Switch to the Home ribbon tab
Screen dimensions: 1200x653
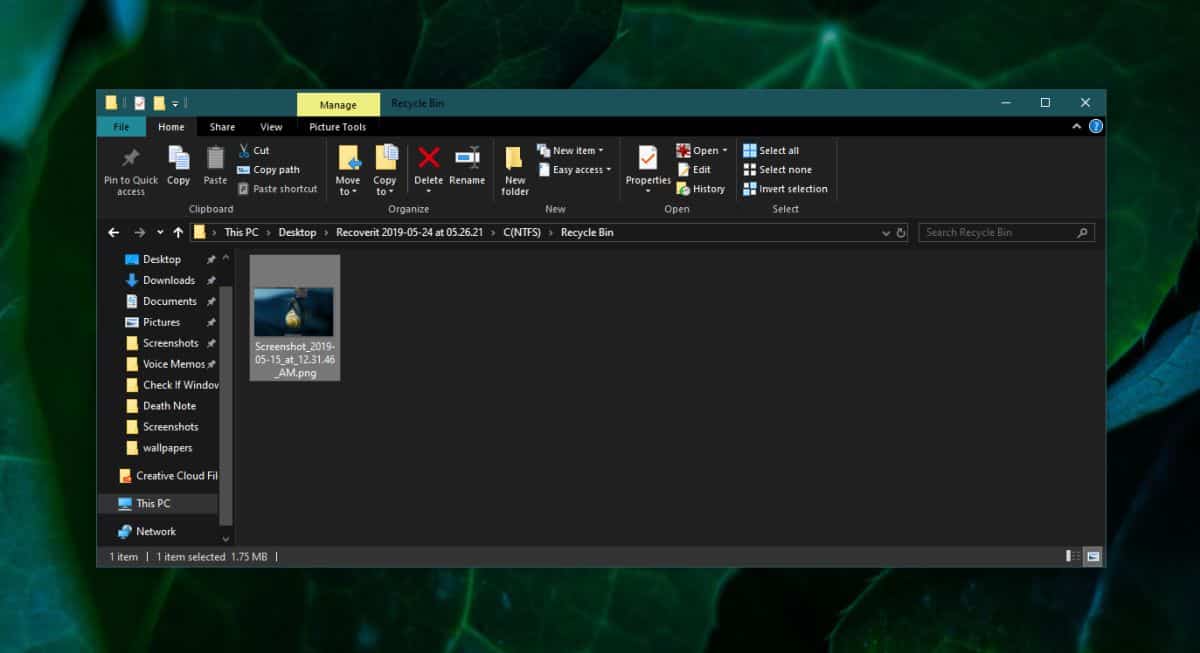point(171,127)
